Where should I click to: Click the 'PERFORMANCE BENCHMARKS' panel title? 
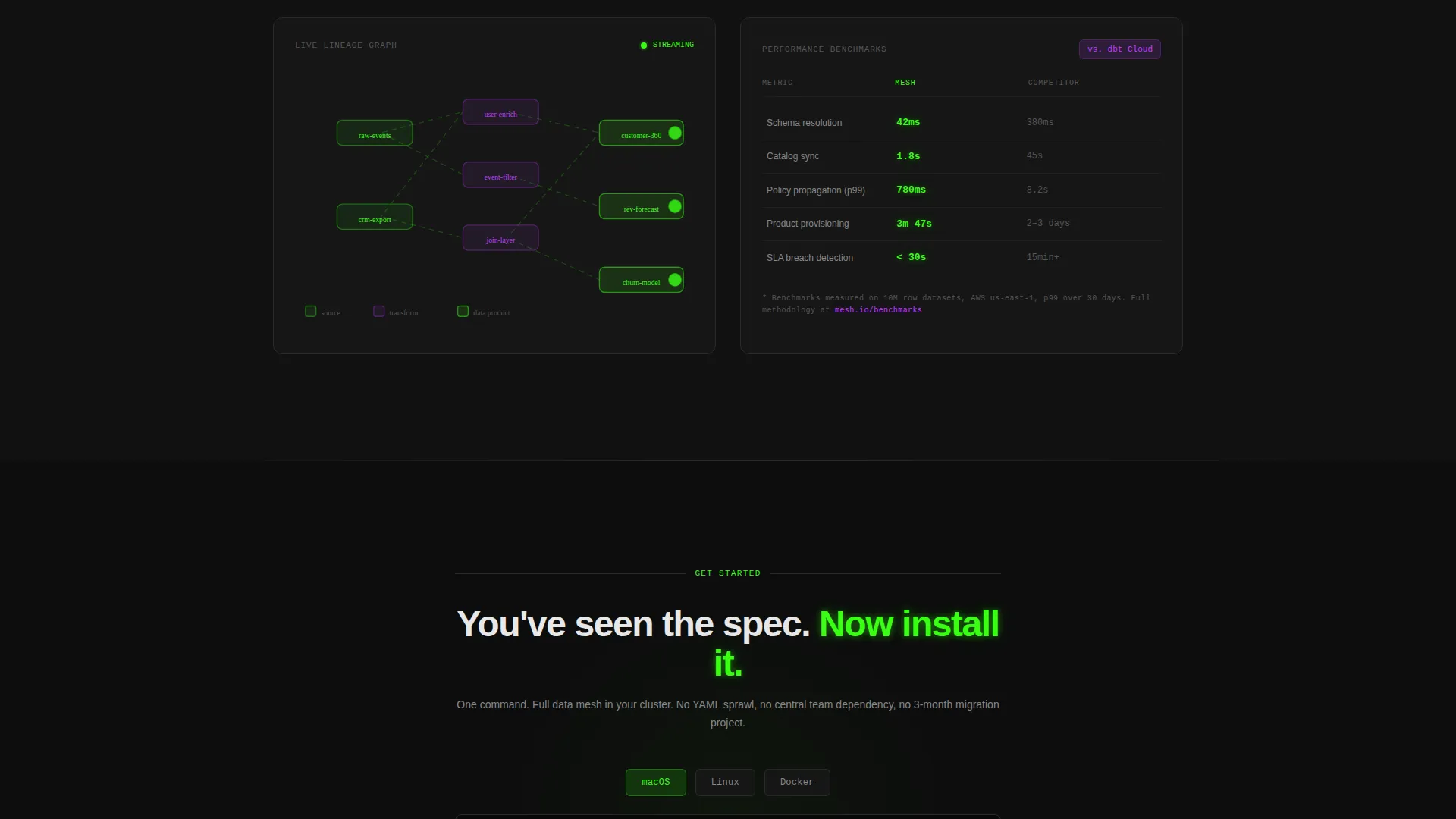[x=824, y=49]
